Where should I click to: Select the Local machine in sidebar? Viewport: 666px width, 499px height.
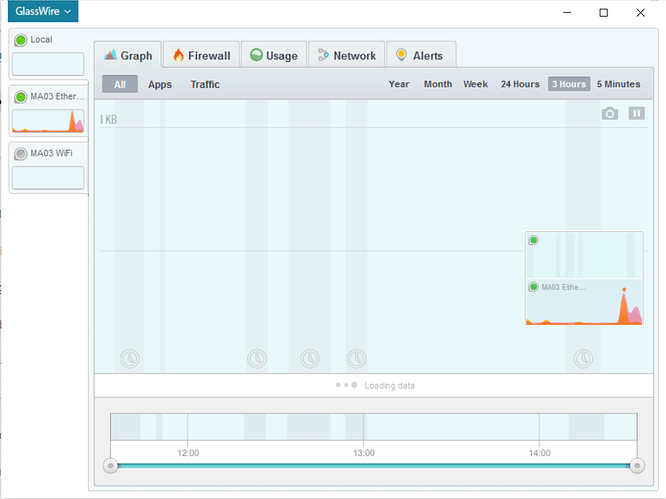[x=48, y=53]
